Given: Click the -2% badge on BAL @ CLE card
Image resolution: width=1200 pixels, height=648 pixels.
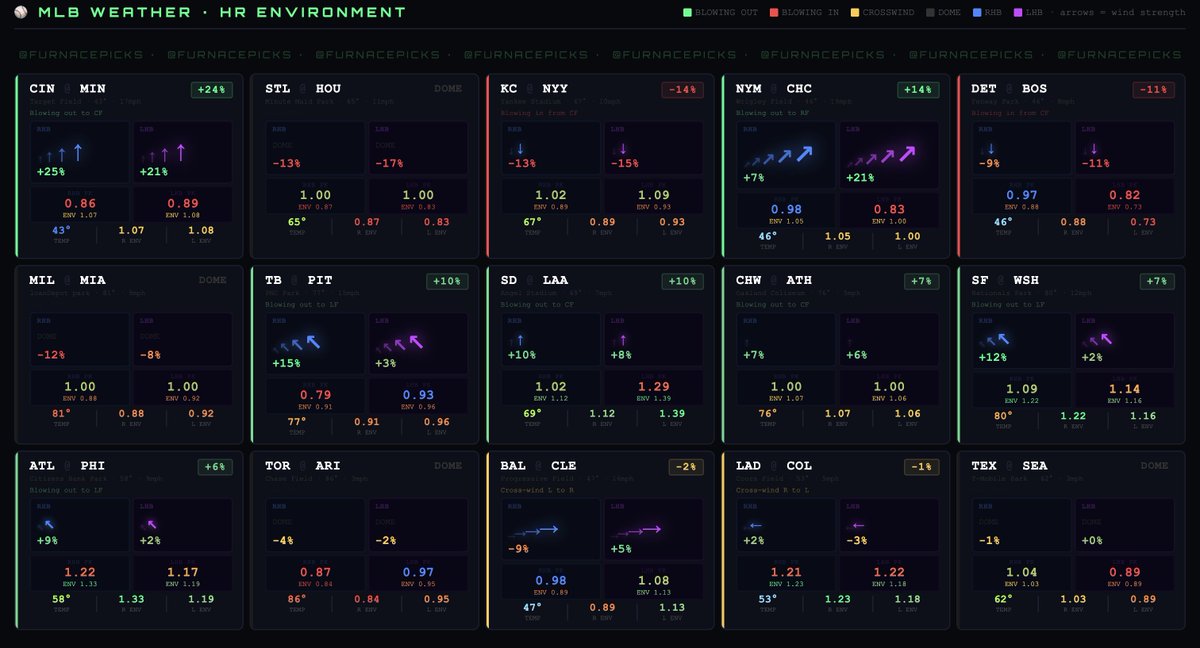Looking at the screenshot, I should (686, 466).
